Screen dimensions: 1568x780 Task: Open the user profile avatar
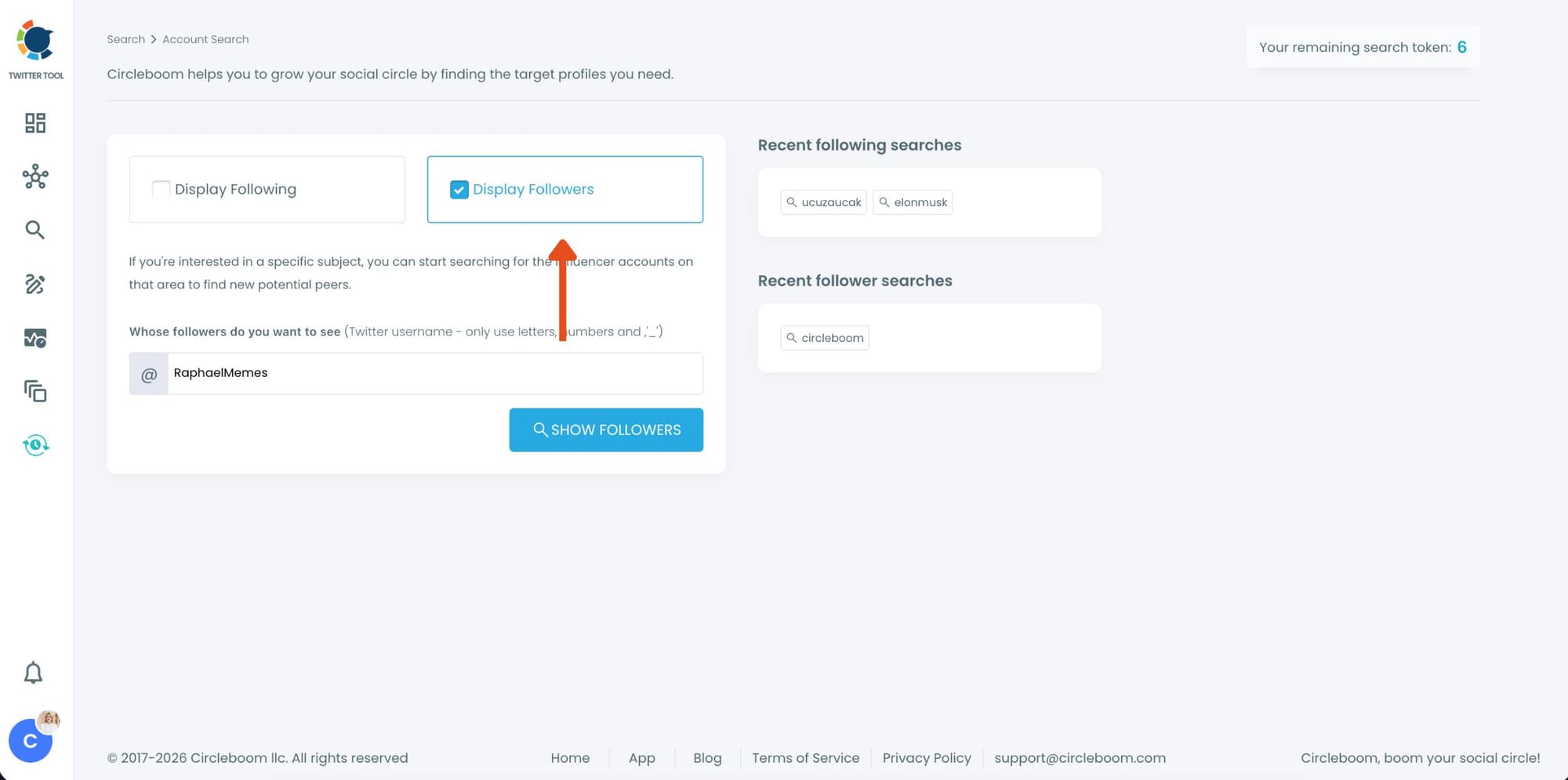(31, 740)
